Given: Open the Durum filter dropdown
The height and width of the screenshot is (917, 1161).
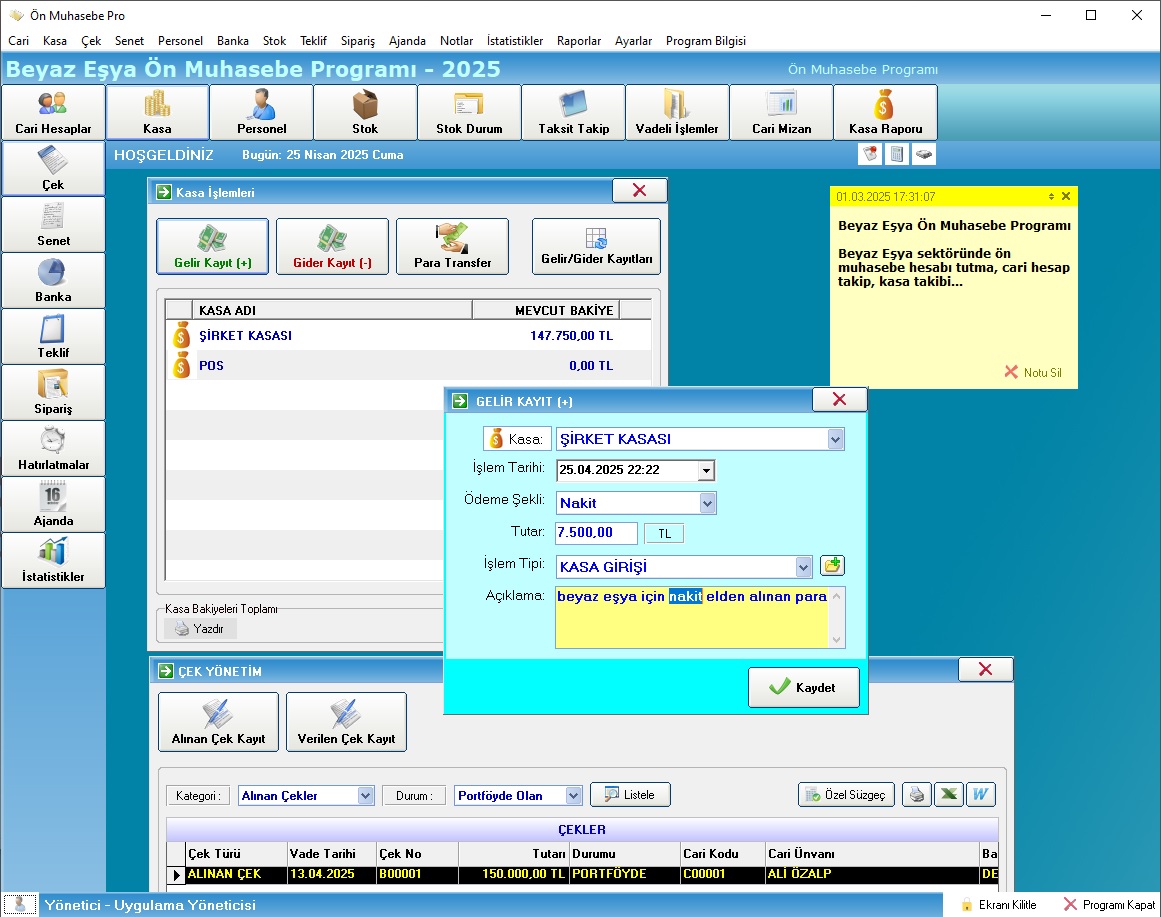Looking at the screenshot, I should tap(573, 796).
